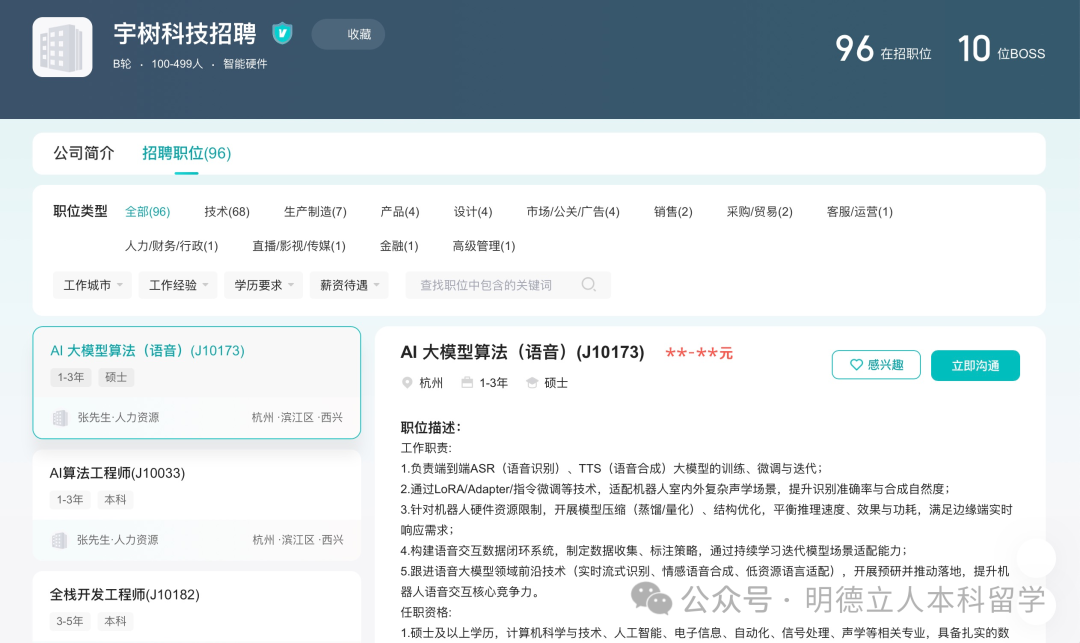Click the company name 宇树科技招聘

coord(185,33)
